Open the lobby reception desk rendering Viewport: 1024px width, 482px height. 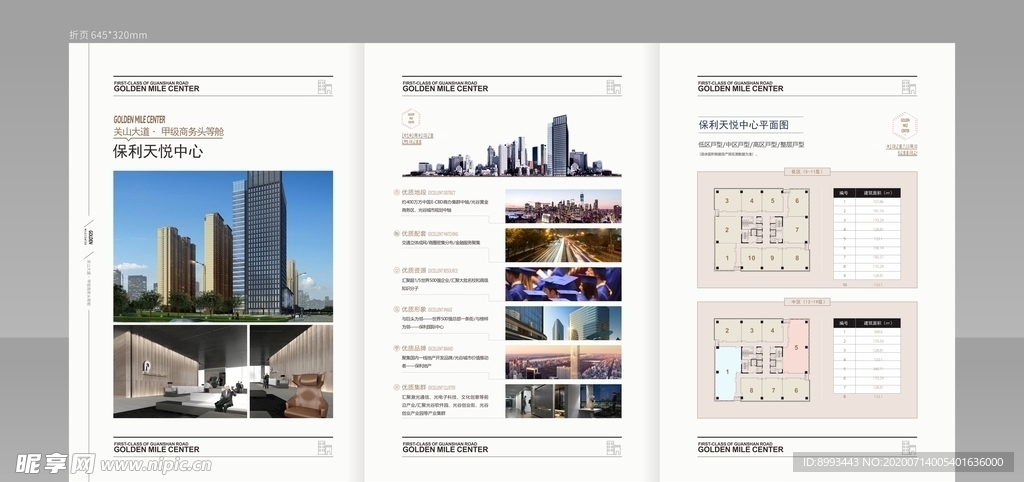click(178, 371)
